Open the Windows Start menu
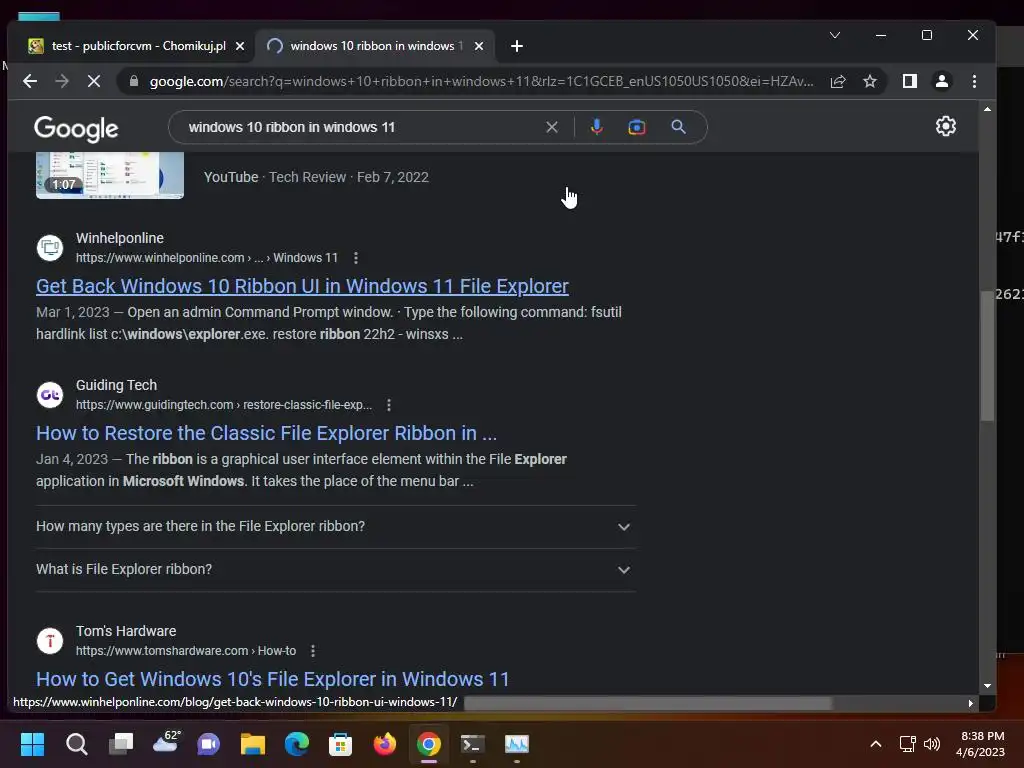 click(32, 744)
